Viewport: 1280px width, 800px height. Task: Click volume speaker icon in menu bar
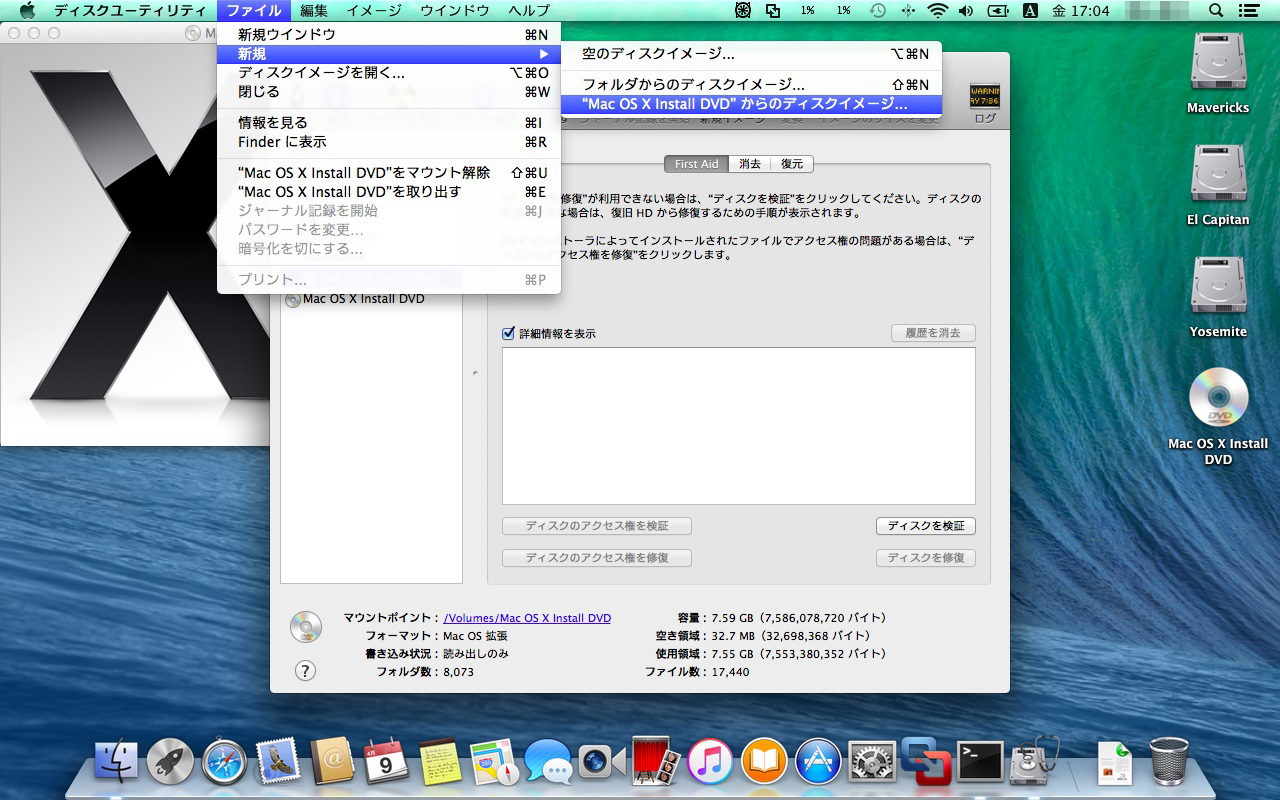click(966, 11)
